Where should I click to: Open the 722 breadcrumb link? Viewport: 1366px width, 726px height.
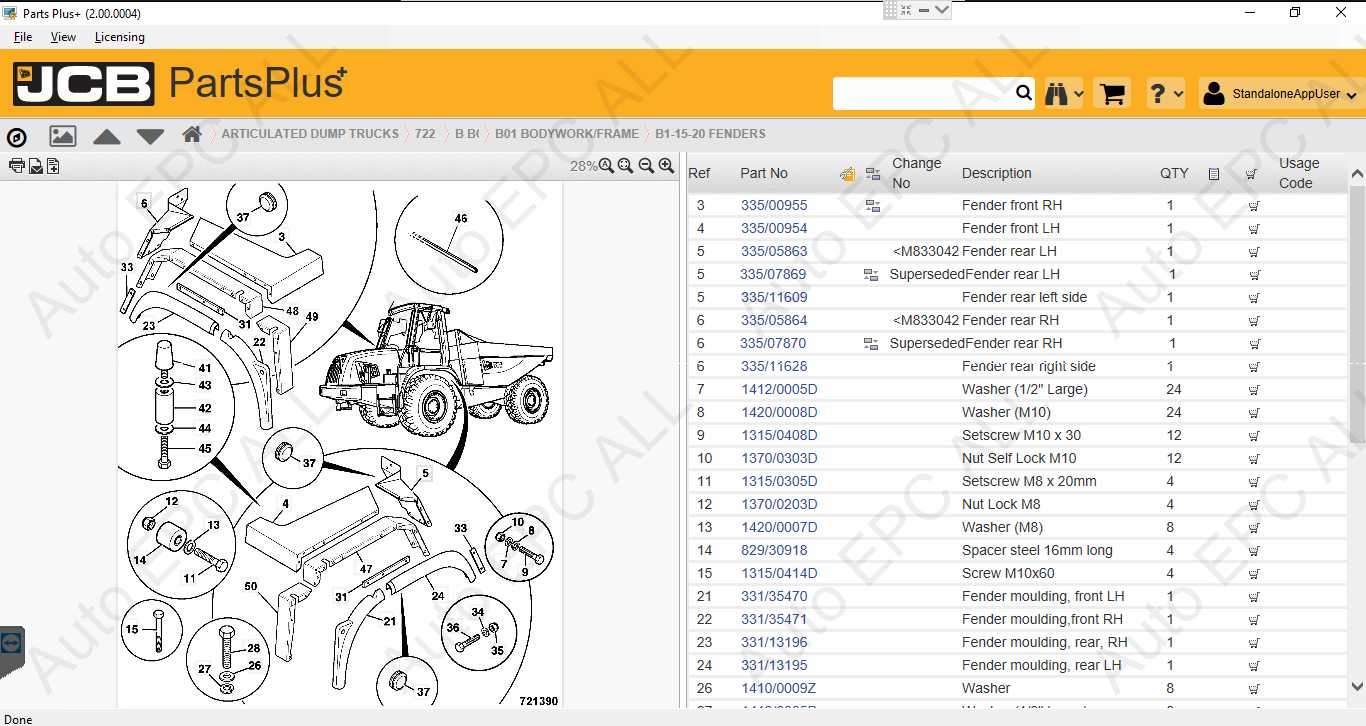pyautogui.click(x=425, y=134)
